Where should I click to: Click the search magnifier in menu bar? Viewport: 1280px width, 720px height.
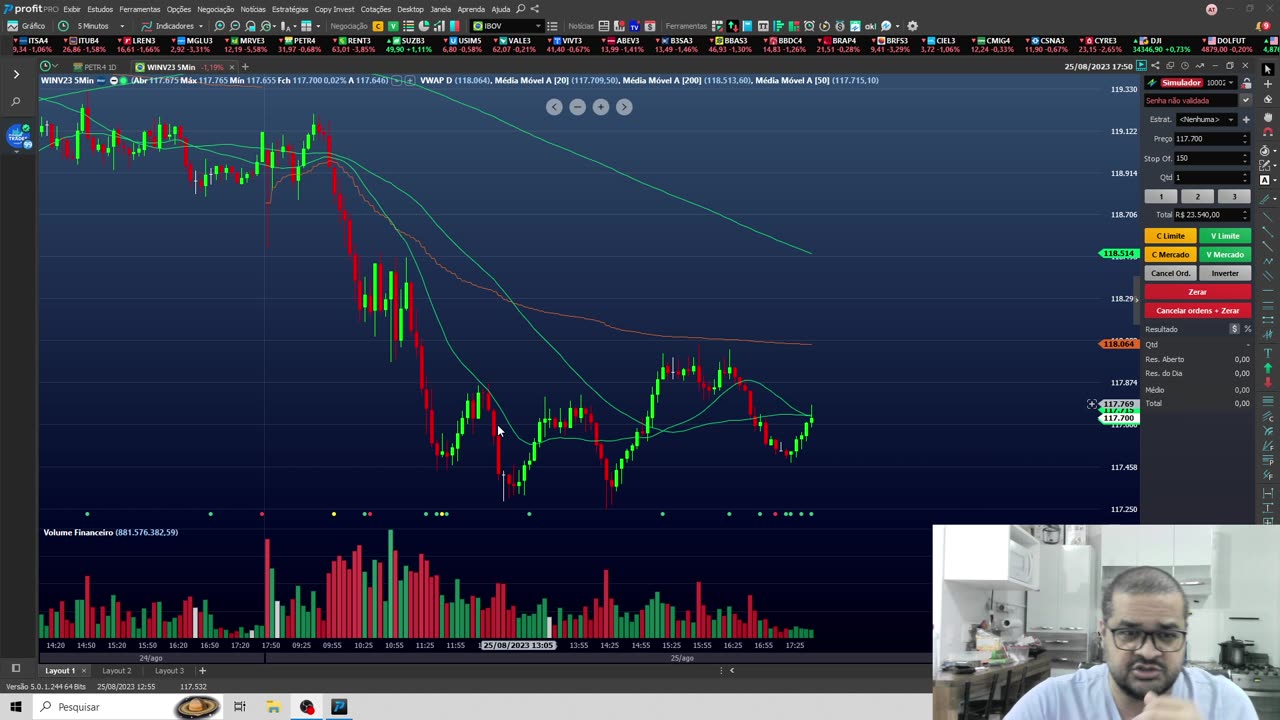pos(521,9)
